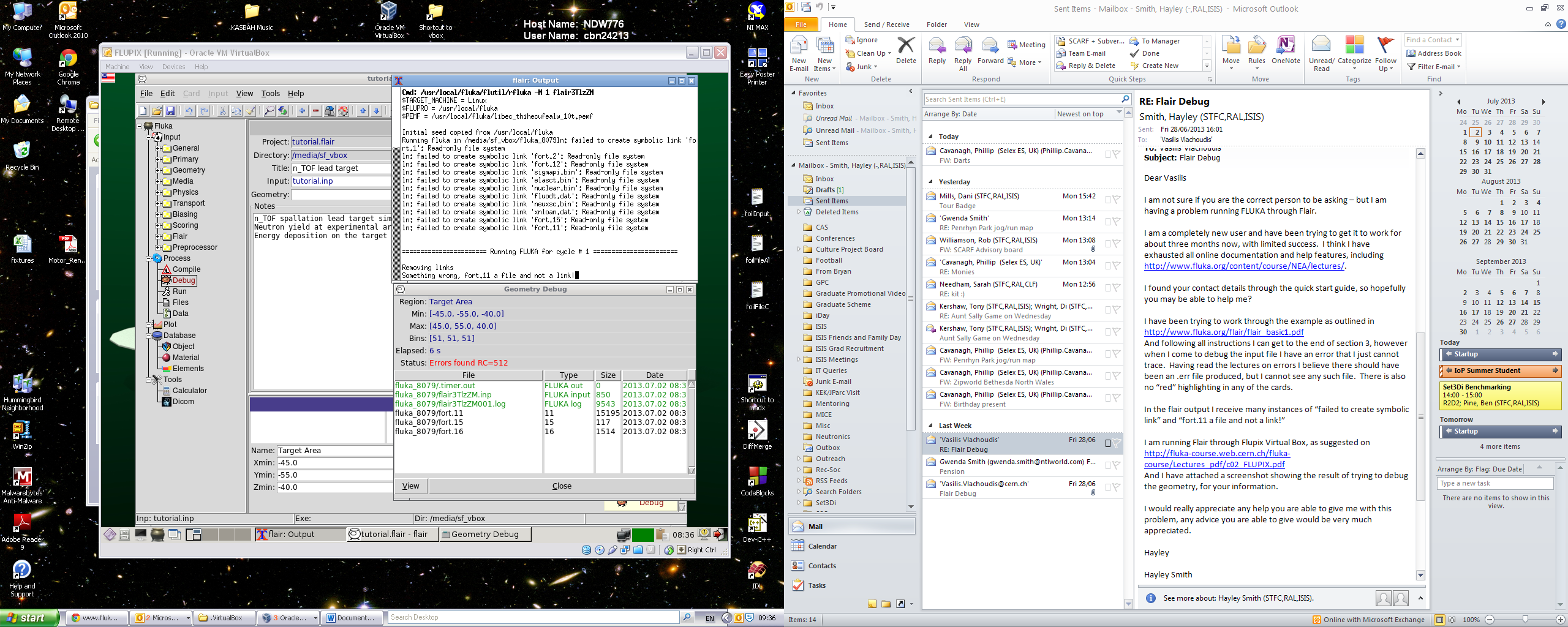
Task: Click the blue down arrow in flair toolbar
Action: coord(377,111)
